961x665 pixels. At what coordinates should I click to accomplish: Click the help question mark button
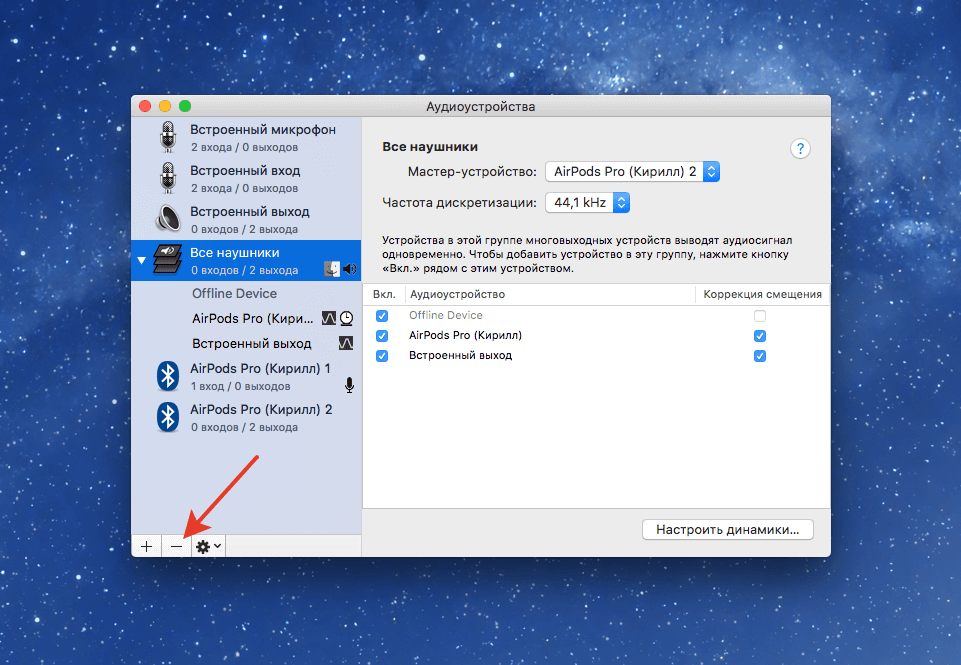[799, 148]
